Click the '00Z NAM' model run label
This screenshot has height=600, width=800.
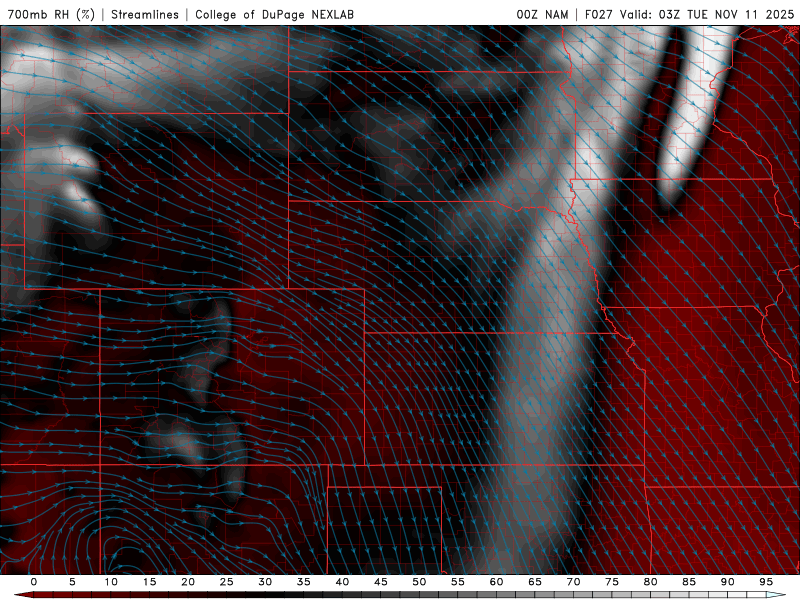tap(542, 14)
